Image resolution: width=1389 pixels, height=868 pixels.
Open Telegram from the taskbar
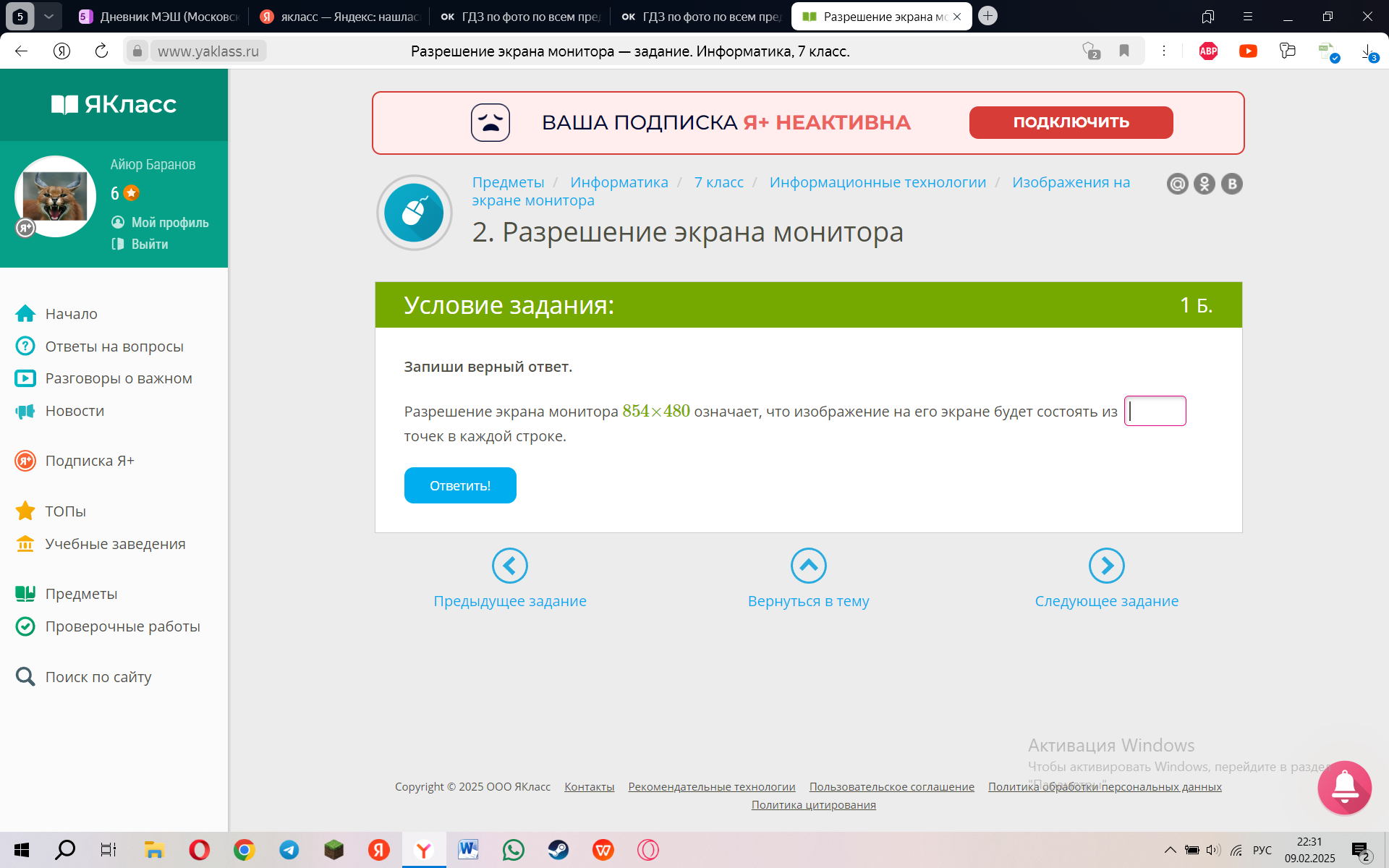[289, 850]
